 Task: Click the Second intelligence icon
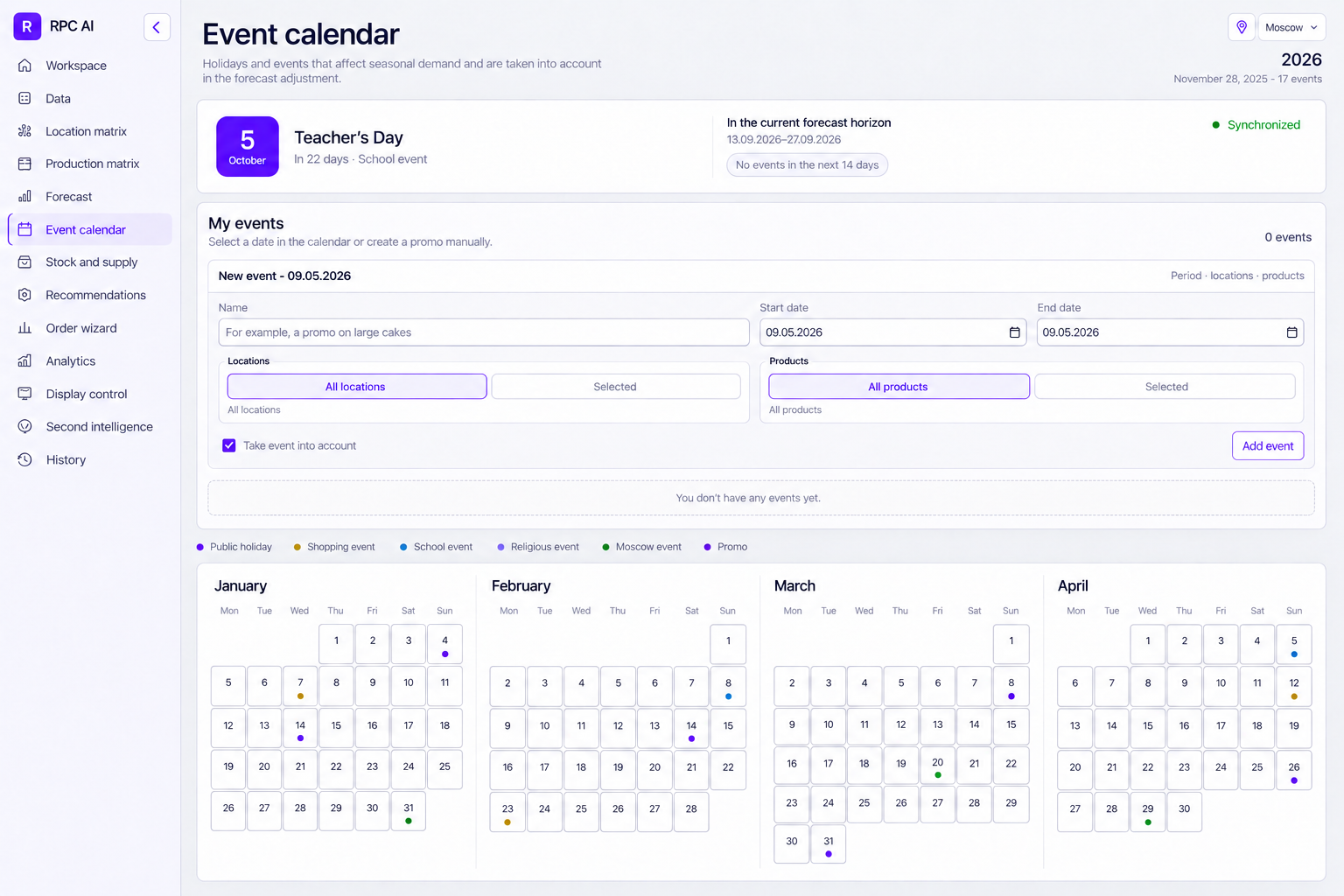coord(24,427)
